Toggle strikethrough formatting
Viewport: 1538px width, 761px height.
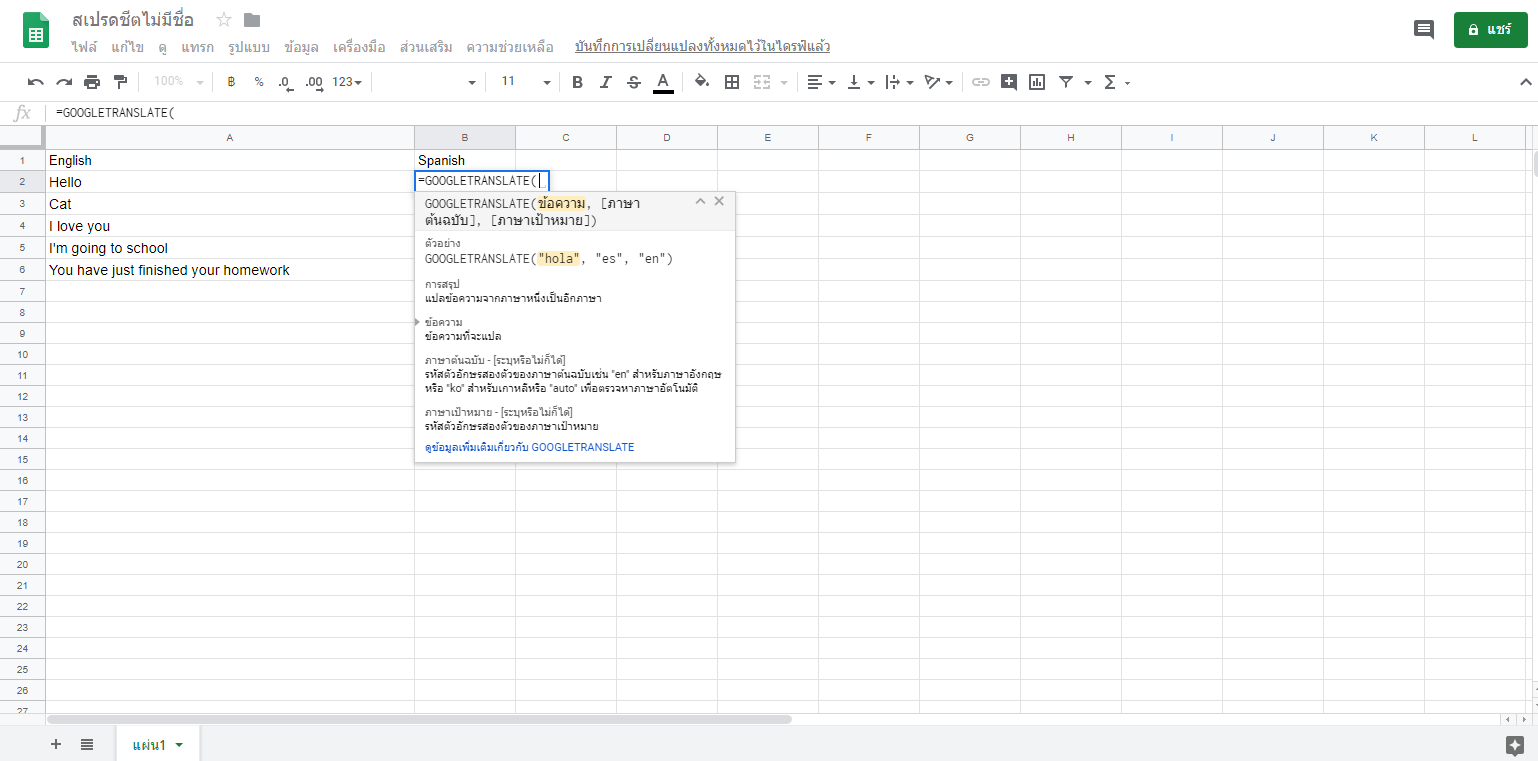pyautogui.click(x=633, y=82)
